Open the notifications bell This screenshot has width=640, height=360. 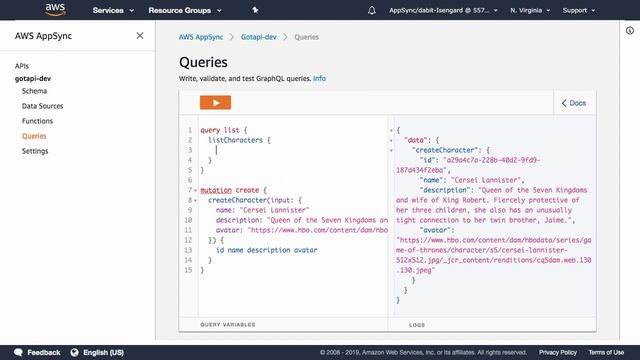coord(371,10)
